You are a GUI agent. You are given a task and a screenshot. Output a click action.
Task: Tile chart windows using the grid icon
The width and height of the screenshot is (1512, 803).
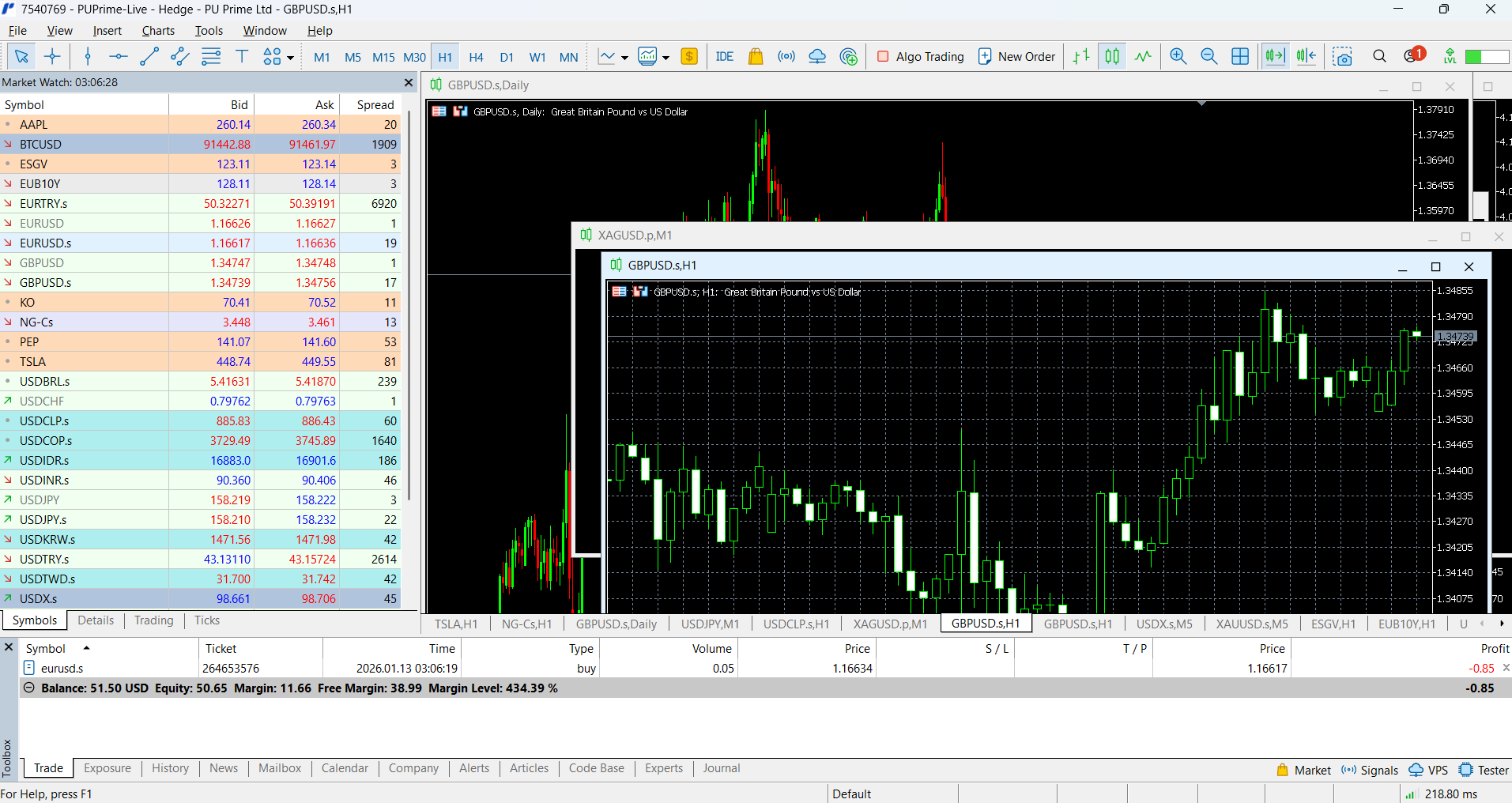1240,56
